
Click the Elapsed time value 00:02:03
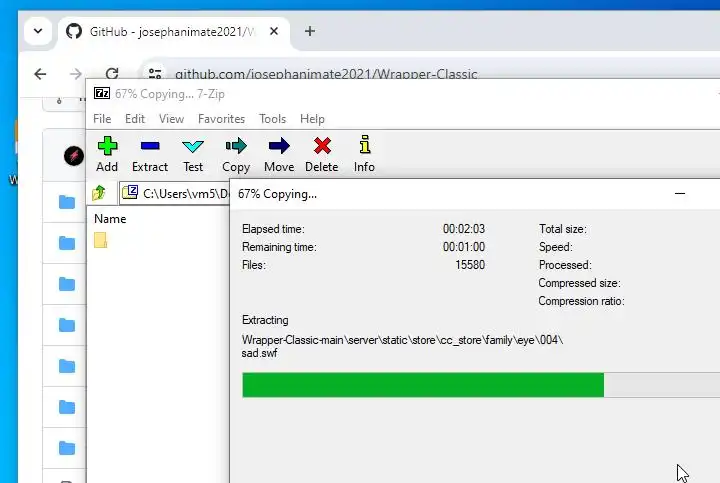[464, 229]
